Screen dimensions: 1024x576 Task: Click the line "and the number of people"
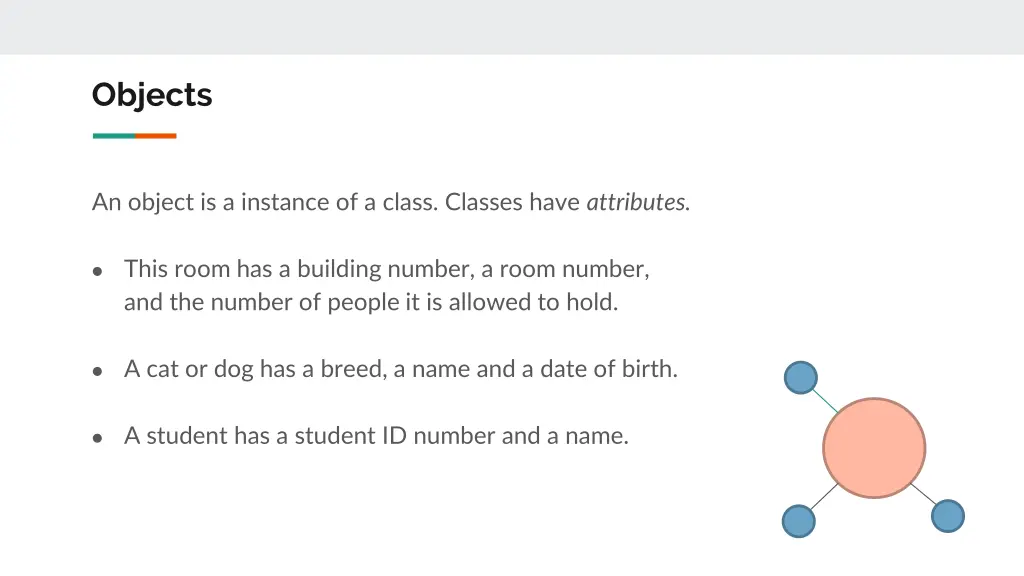point(371,302)
